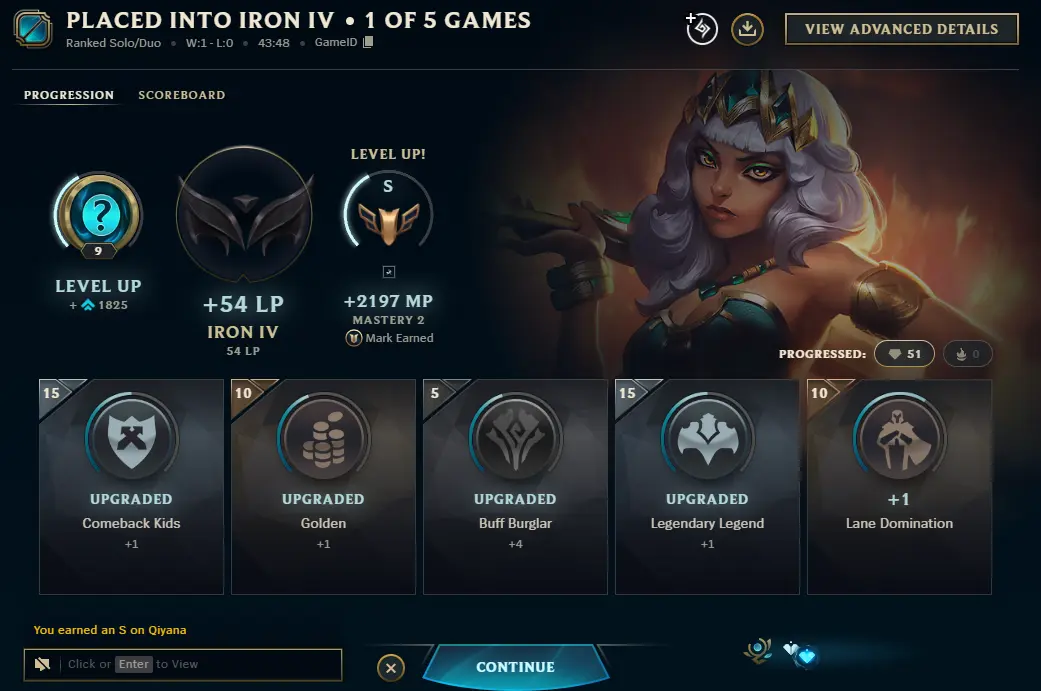Toggle the progressed crystal 51 filter
This screenshot has height=691, width=1041.
[904, 354]
